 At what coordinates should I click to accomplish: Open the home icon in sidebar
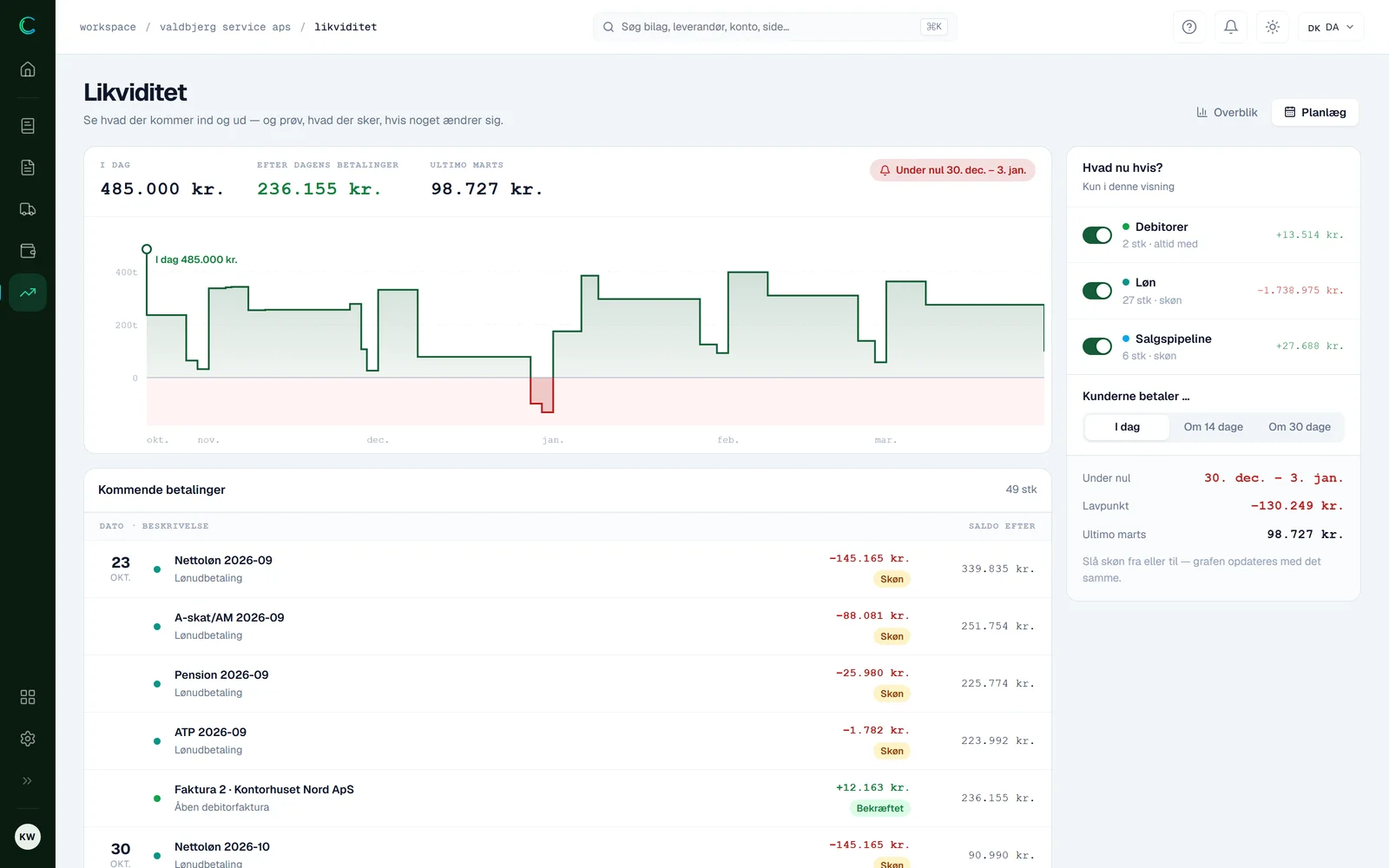28,69
